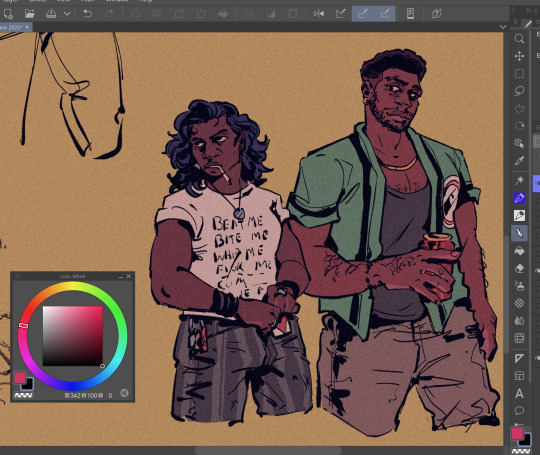The height and width of the screenshot is (455, 540).
Task: Select the Ruler triangle tool
Action: (x=519, y=358)
